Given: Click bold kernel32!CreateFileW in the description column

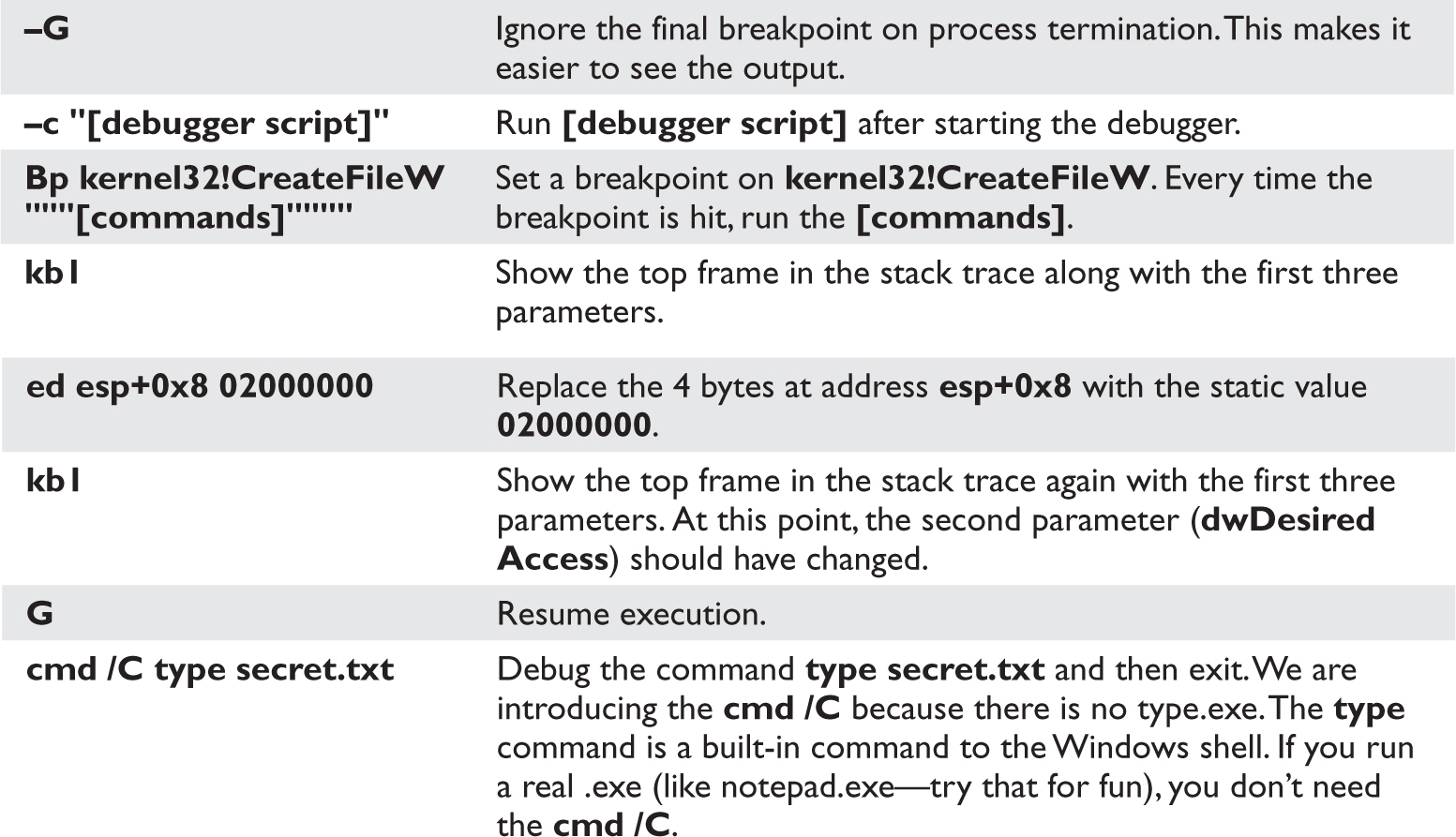Looking at the screenshot, I should 966,178.
